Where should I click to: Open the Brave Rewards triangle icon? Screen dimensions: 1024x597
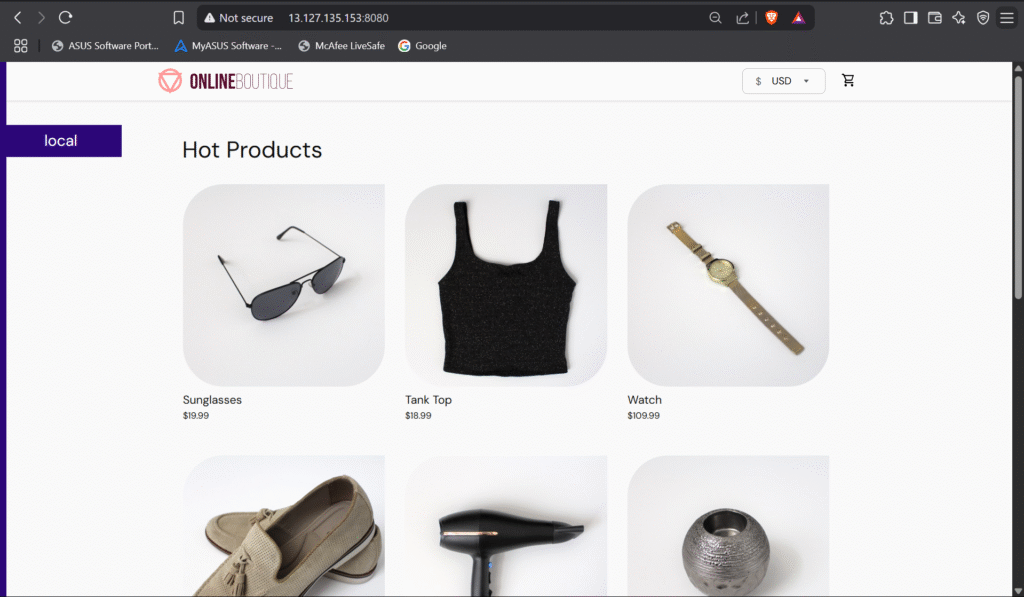tap(798, 18)
